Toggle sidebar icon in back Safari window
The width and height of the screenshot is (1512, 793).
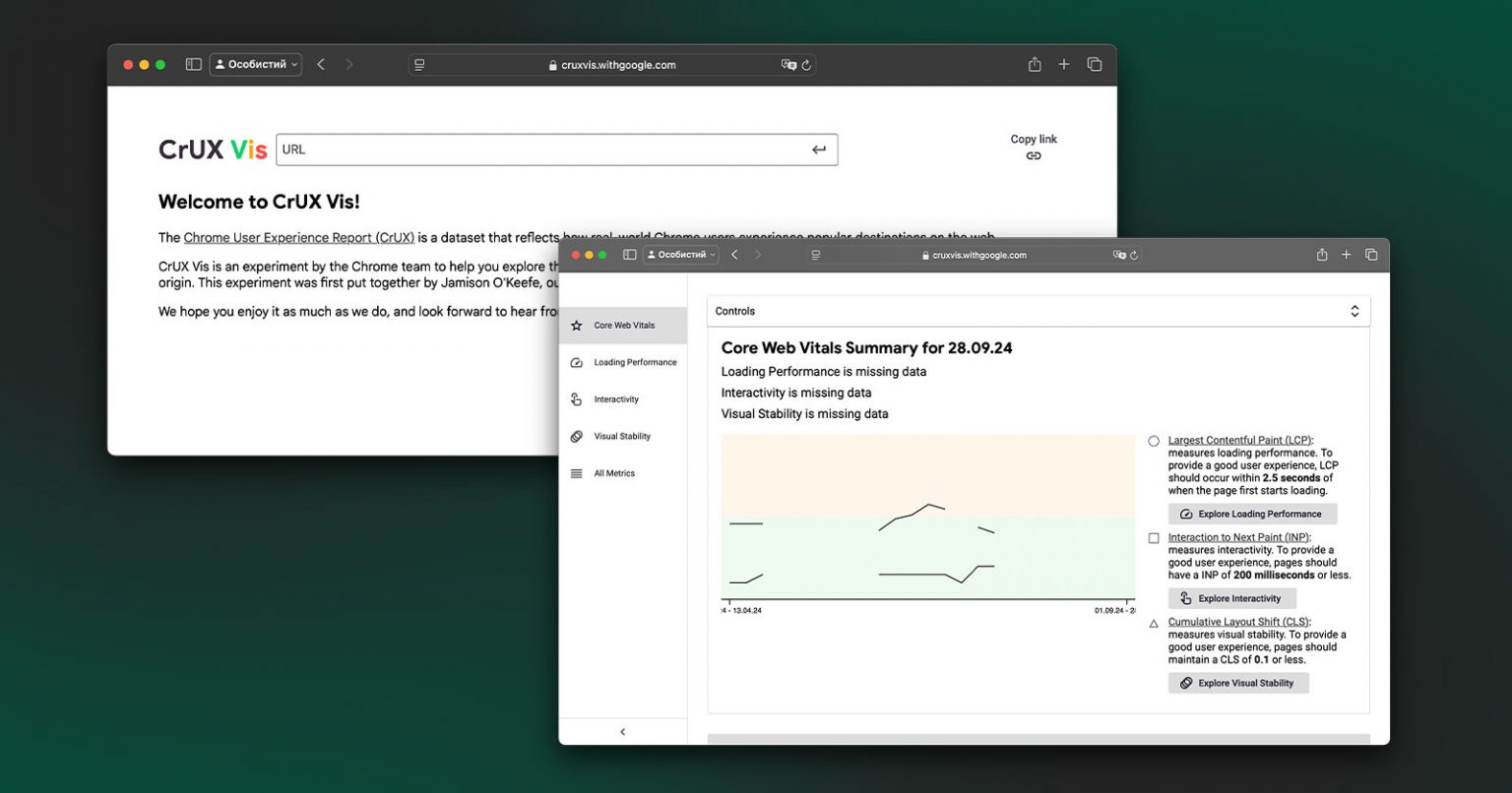click(x=193, y=65)
